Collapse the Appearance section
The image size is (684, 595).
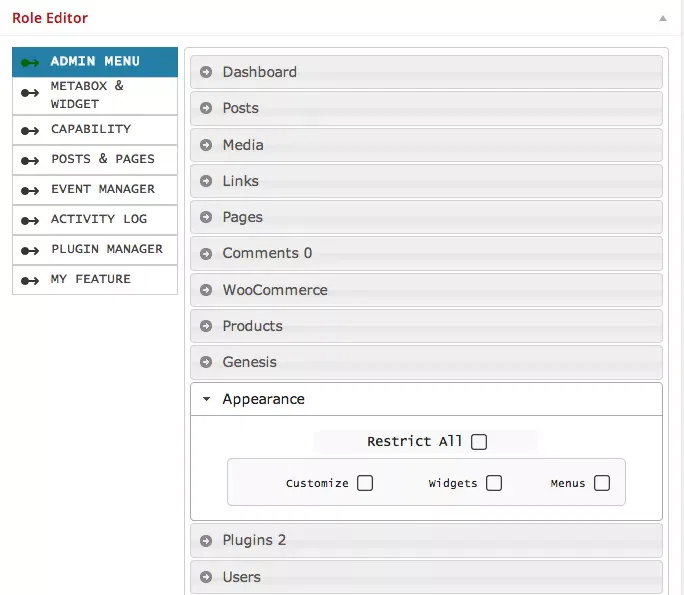(x=426, y=399)
